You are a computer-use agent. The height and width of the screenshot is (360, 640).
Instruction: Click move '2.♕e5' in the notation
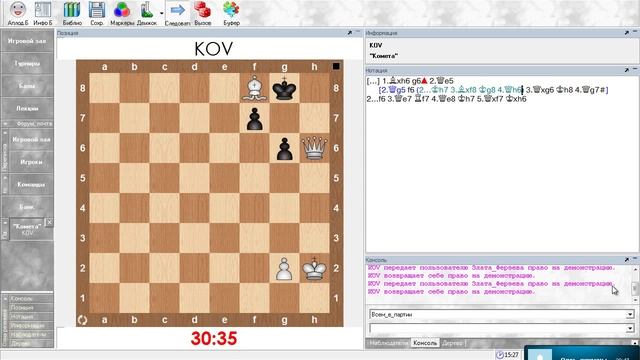pyautogui.click(x=441, y=81)
